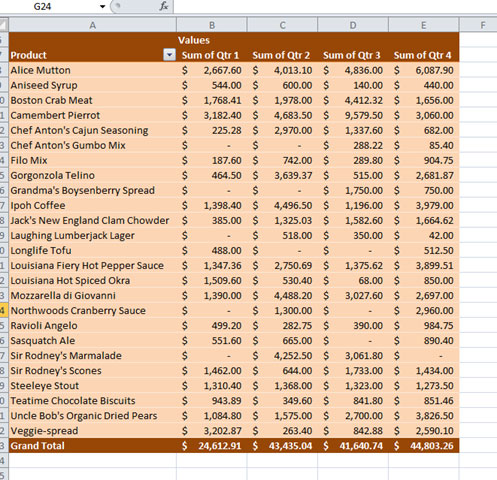Select column B header

[x=212, y=25]
